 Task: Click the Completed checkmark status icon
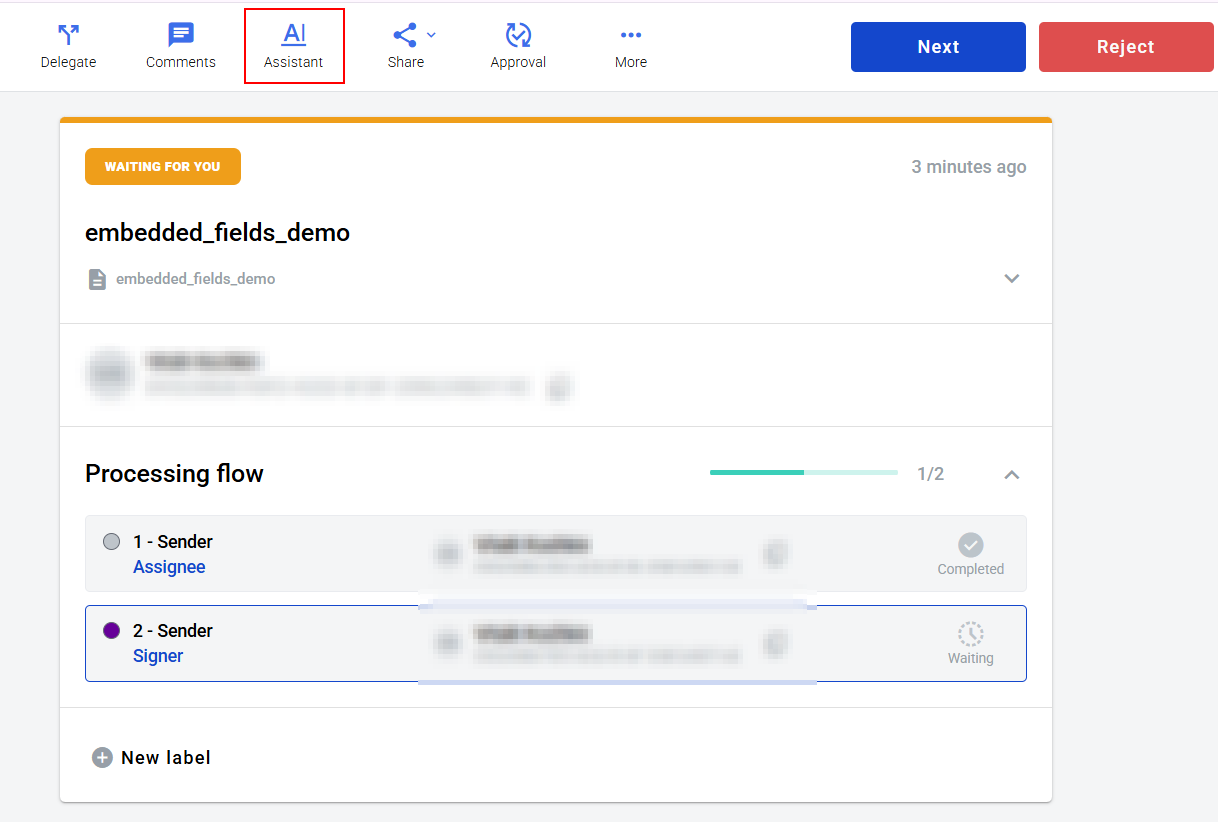click(970, 545)
